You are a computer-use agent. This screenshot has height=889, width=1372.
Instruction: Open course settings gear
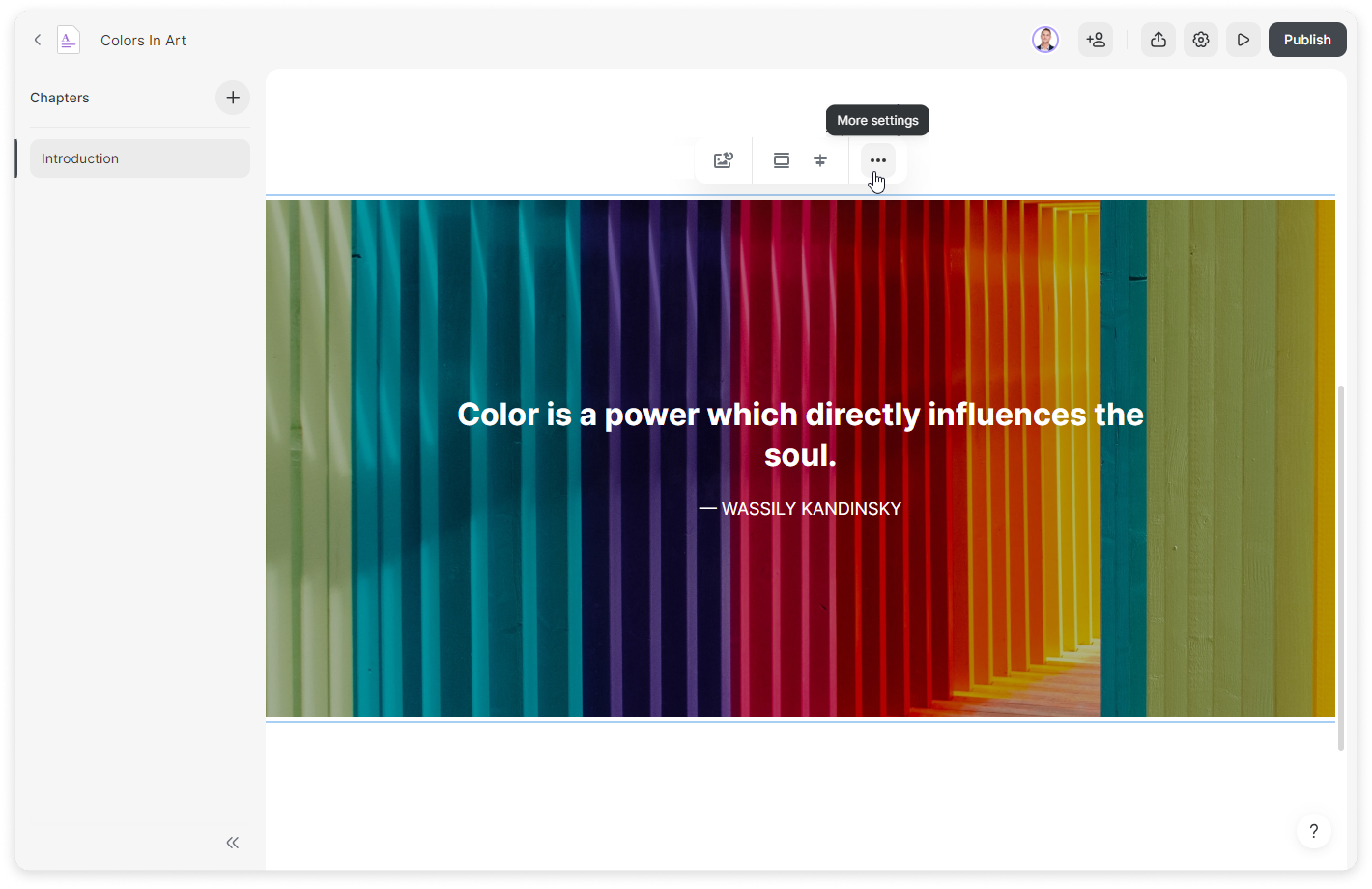tap(1200, 40)
